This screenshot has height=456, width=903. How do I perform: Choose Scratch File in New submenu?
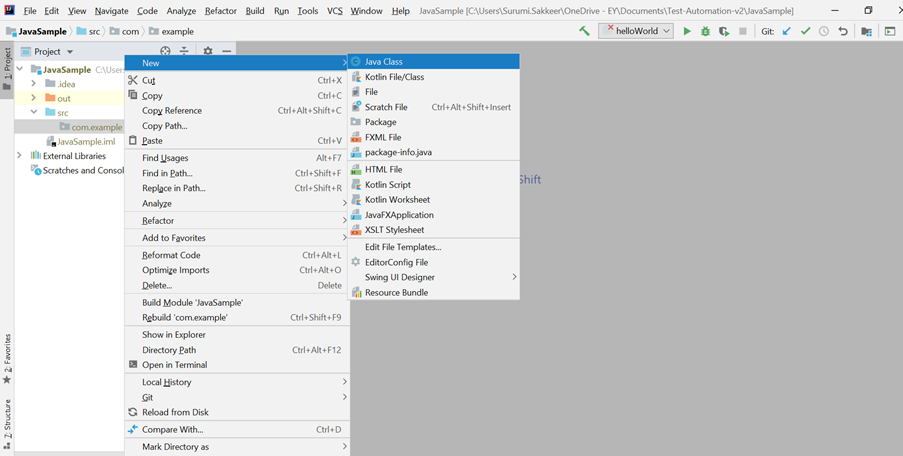(434, 107)
